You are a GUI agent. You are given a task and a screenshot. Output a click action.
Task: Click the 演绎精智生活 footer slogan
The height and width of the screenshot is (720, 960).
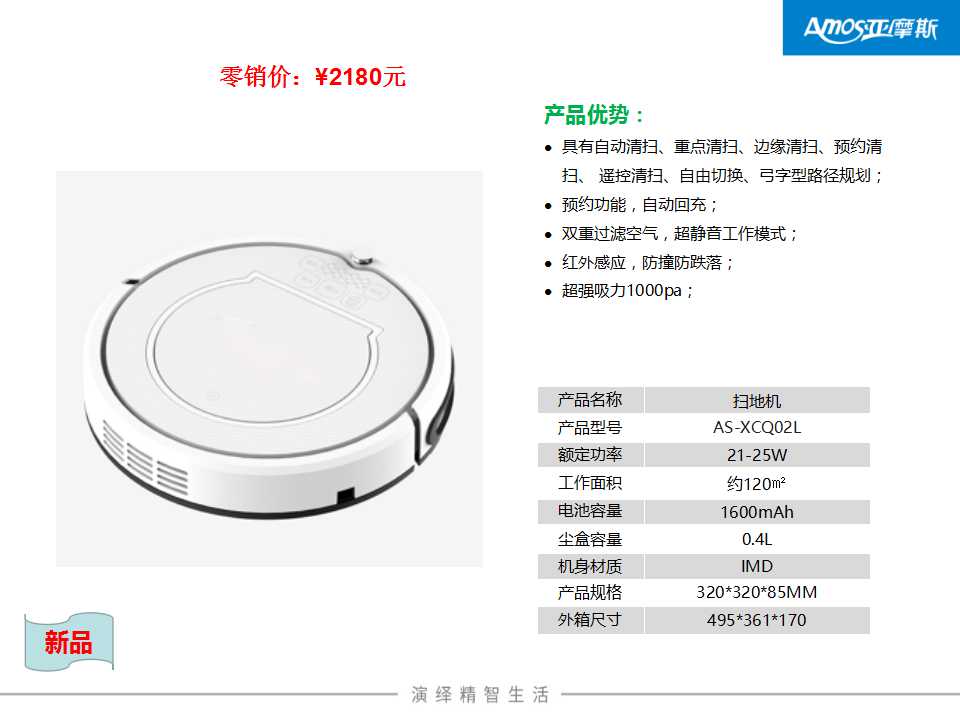click(481, 694)
